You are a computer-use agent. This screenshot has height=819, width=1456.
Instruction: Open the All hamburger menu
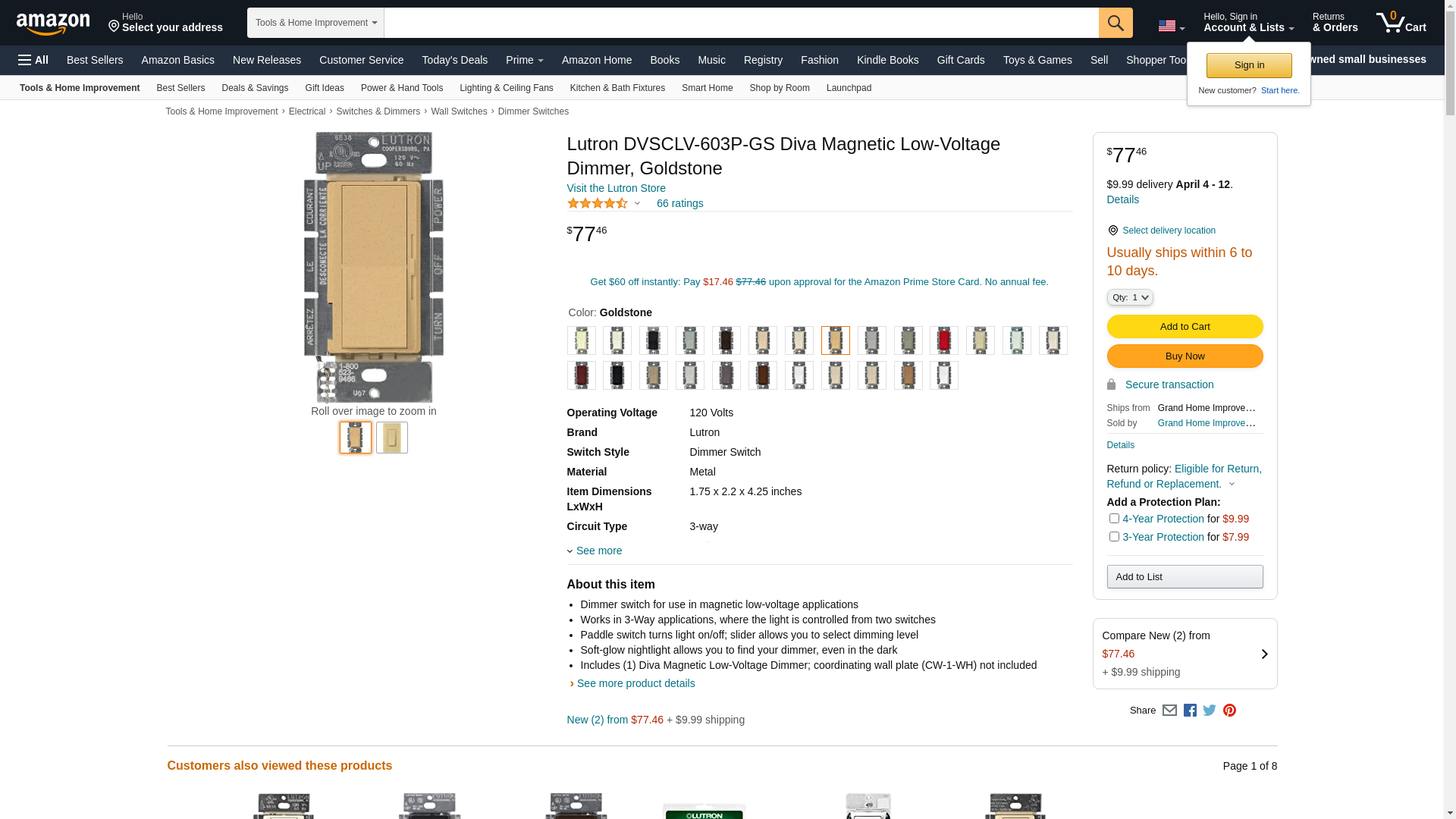pyautogui.click(x=33, y=60)
